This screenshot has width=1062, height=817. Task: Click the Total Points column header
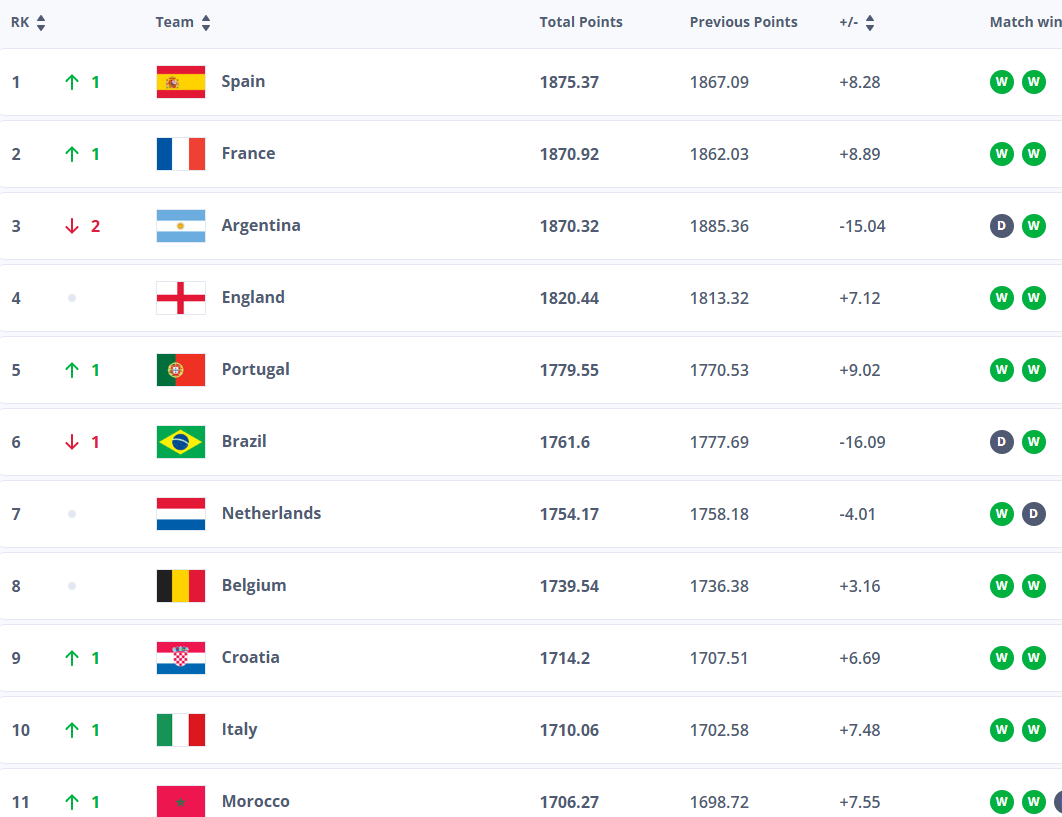[x=581, y=22]
